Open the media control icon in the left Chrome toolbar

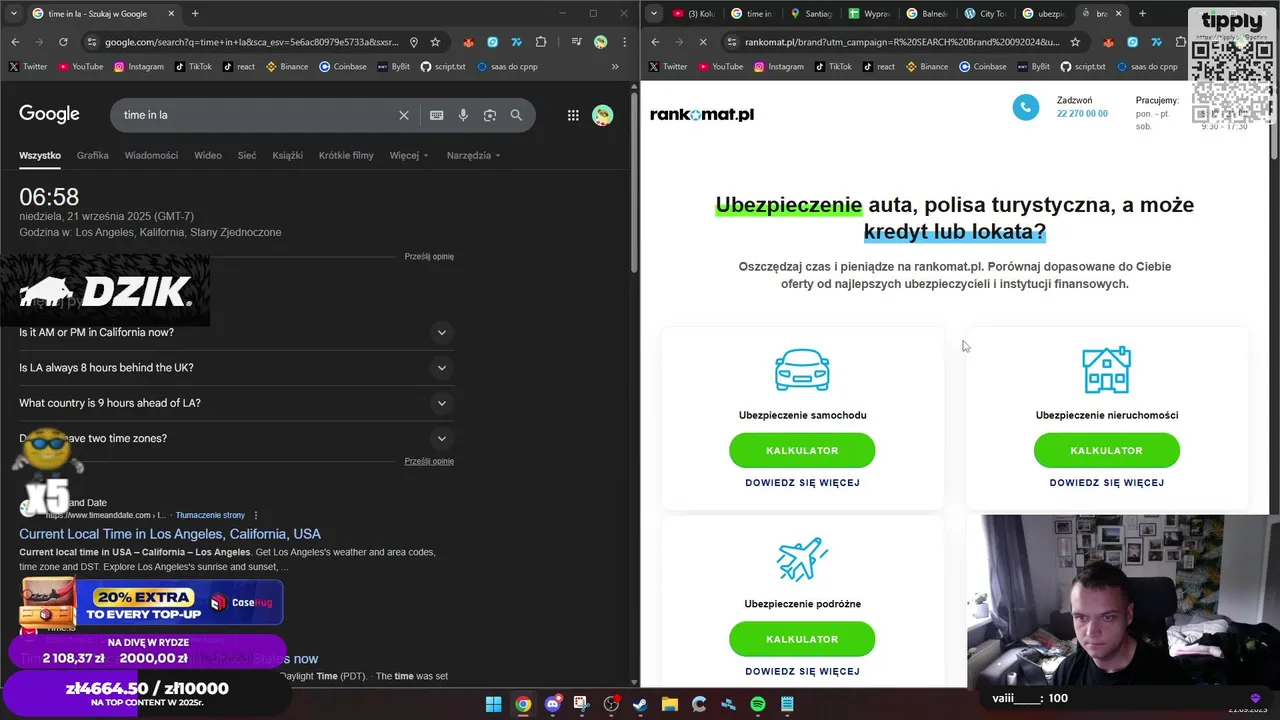coord(577,42)
